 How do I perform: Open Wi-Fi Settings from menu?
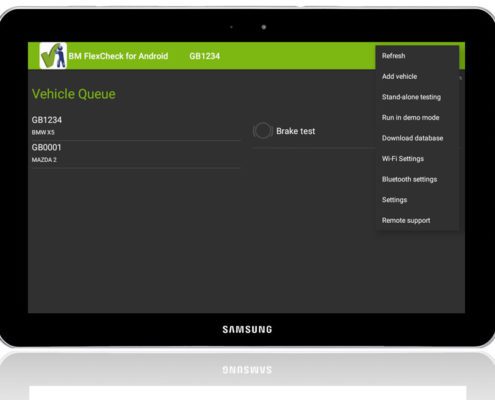coord(417,159)
